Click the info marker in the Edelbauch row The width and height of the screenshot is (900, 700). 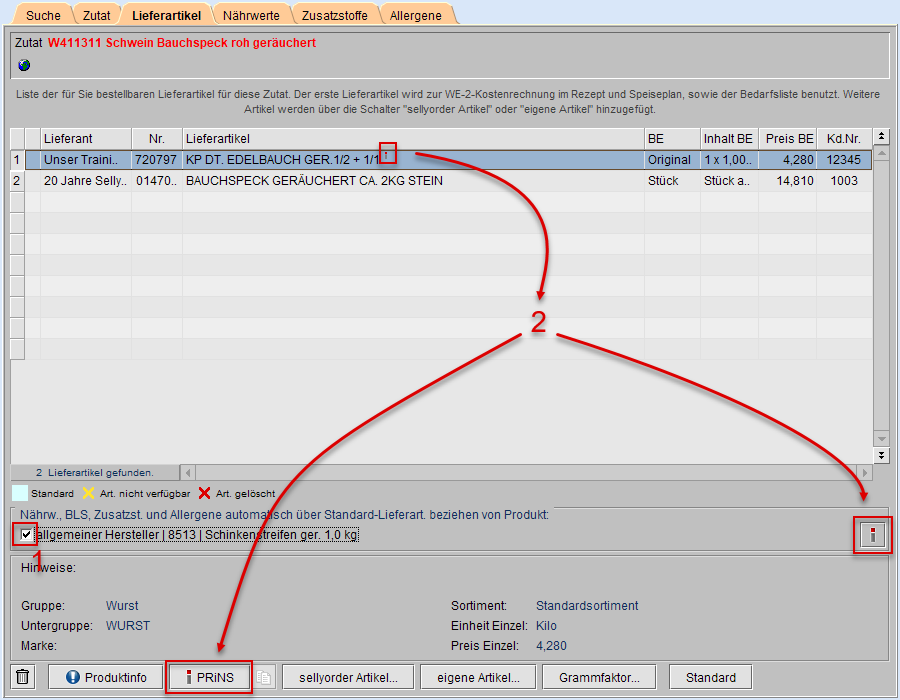point(388,154)
